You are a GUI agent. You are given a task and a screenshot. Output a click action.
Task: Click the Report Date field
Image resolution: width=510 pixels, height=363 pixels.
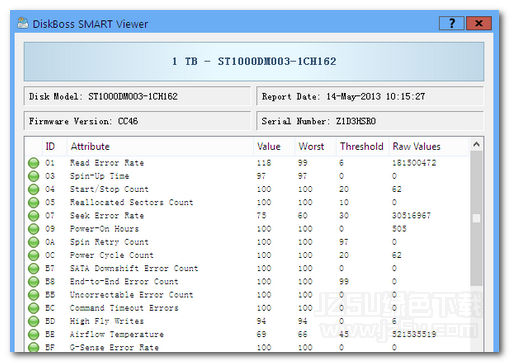(x=370, y=97)
